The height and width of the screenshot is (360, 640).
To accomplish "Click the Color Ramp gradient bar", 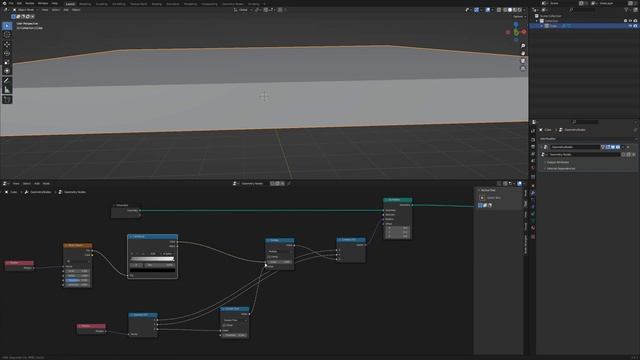I will (x=152, y=259).
